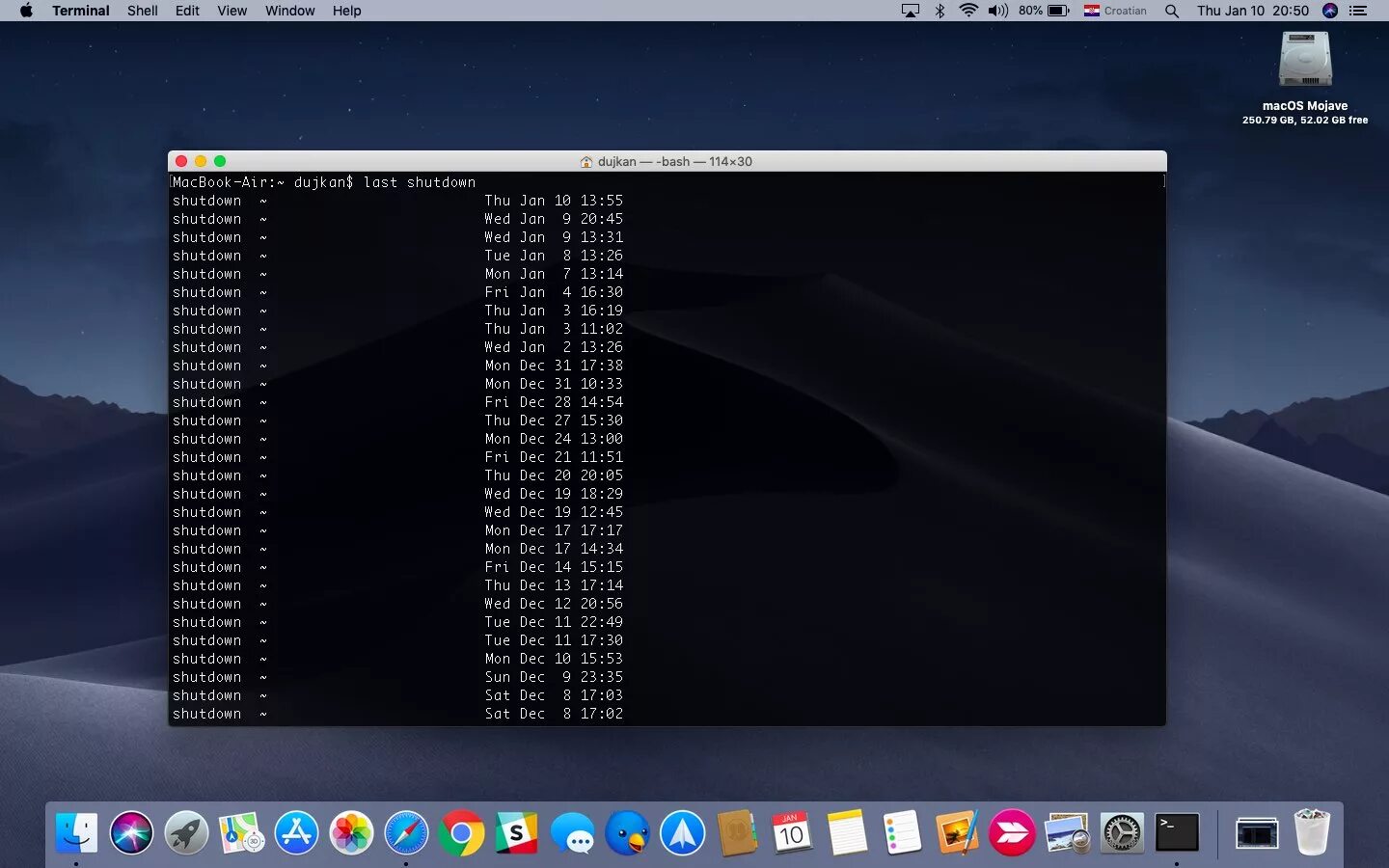Click row 'Thu Dec 20 20:05'
Screen dimensions: 1389x868
pyautogui.click(x=397, y=475)
